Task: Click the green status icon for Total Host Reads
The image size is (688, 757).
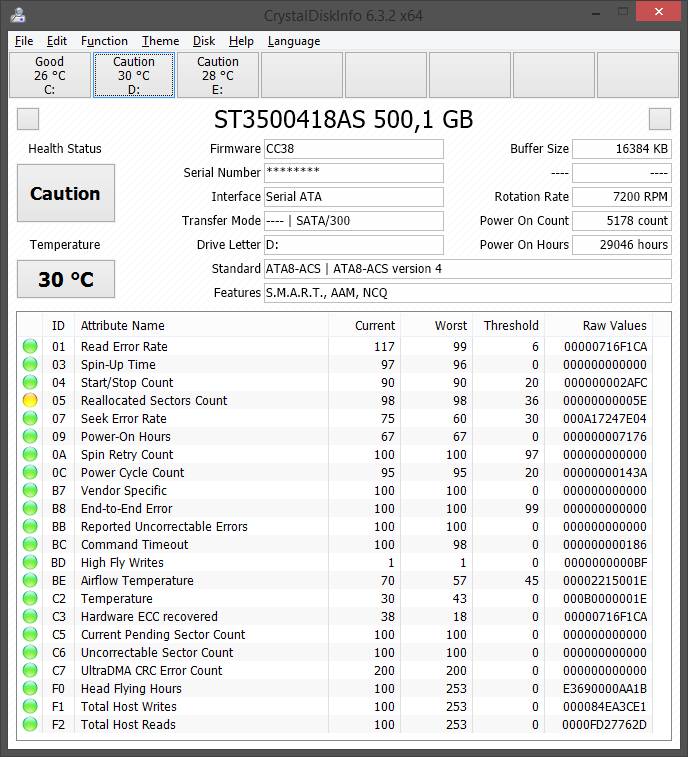Action: coord(30,724)
